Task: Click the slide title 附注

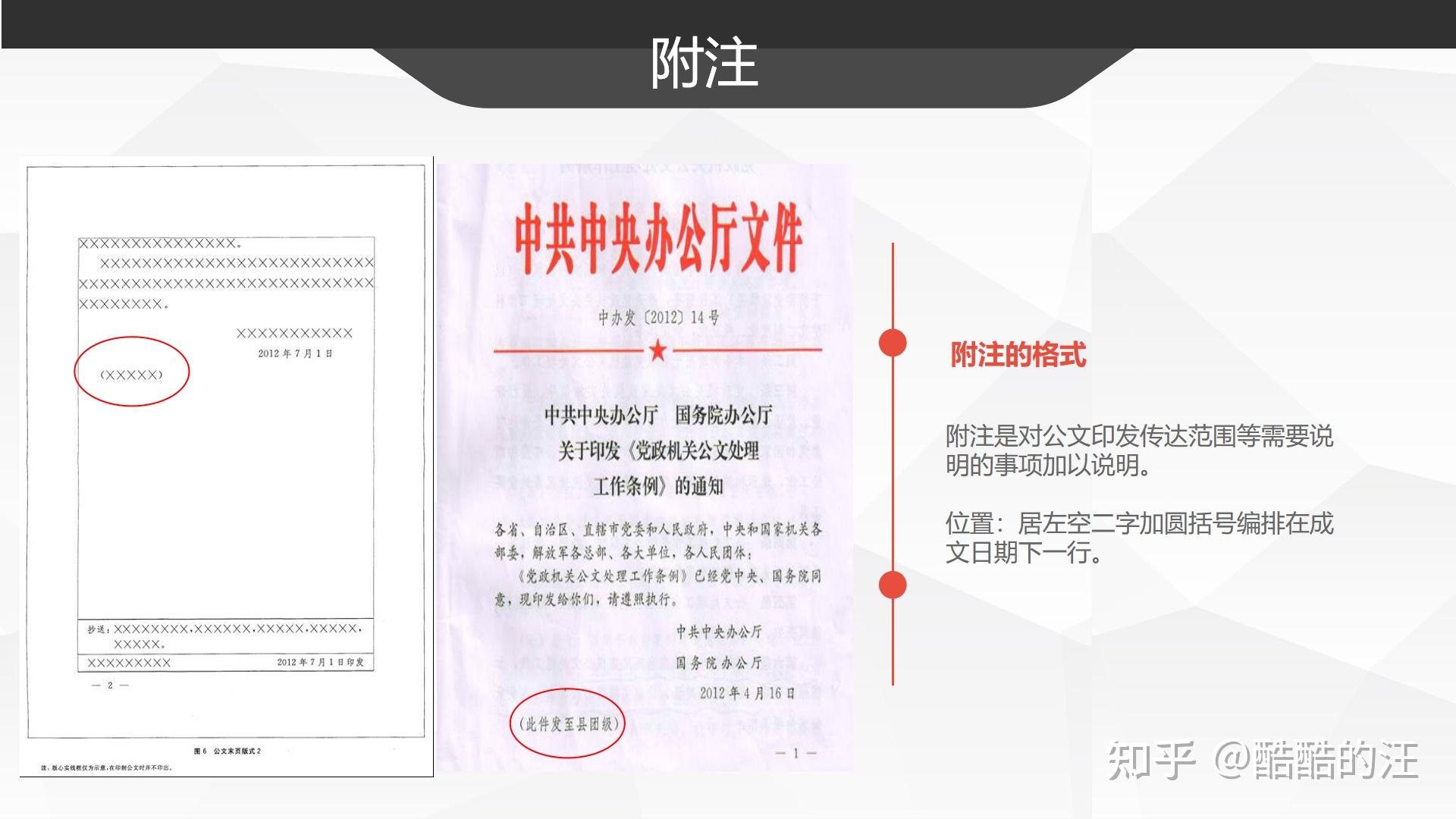Action: pos(704,64)
